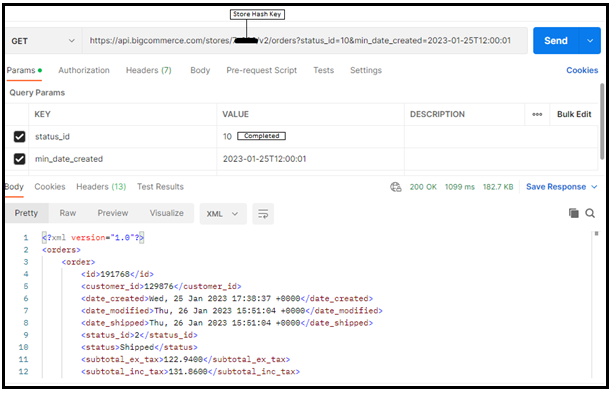This screenshot has width=612, height=394.
Task: Click the value 10 for status_id
Action: pos(227,137)
